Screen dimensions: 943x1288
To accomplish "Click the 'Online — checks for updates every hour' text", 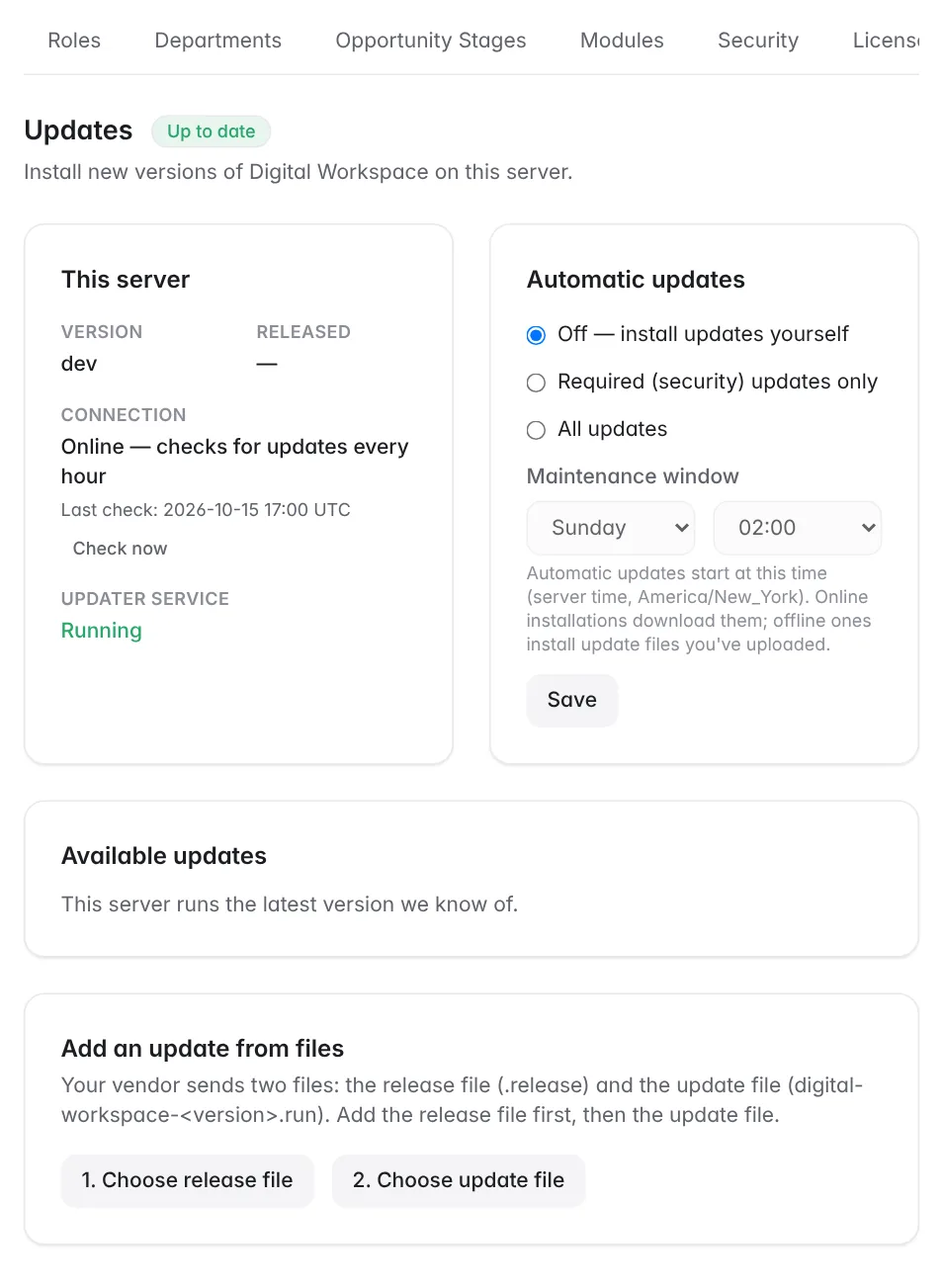I will [x=235, y=462].
